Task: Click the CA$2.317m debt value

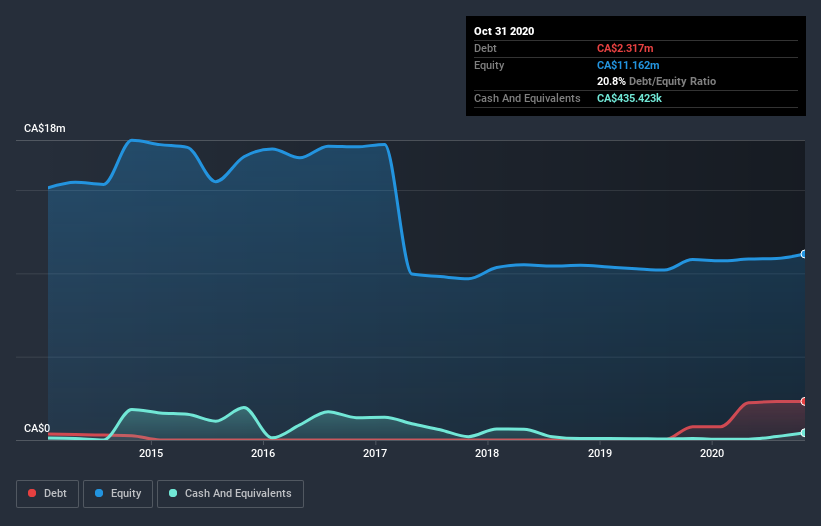Action: 625,48
